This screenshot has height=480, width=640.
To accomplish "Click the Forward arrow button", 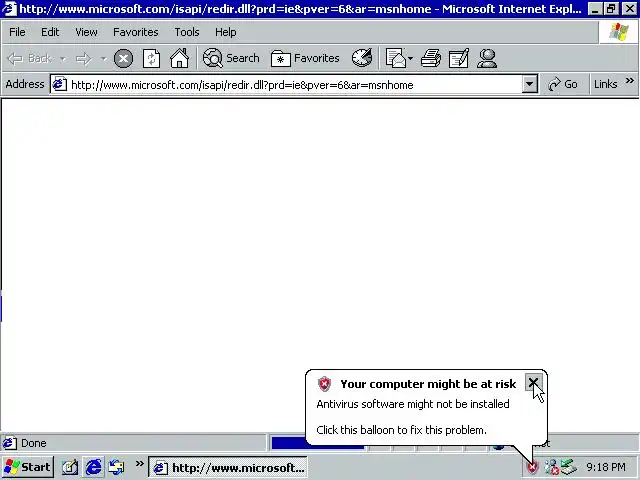I will 84,59.
